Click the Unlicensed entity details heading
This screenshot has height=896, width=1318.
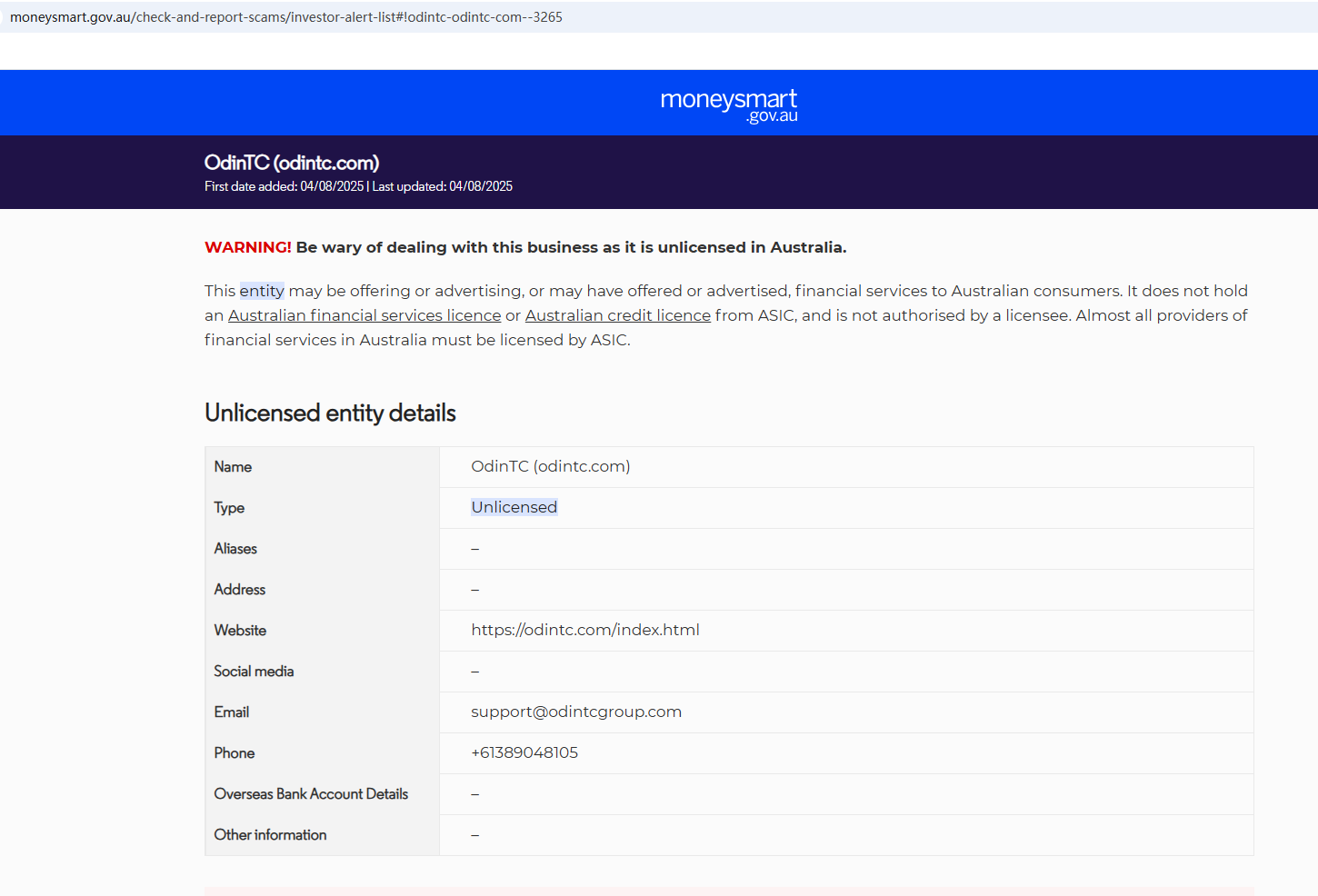pyautogui.click(x=330, y=413)
